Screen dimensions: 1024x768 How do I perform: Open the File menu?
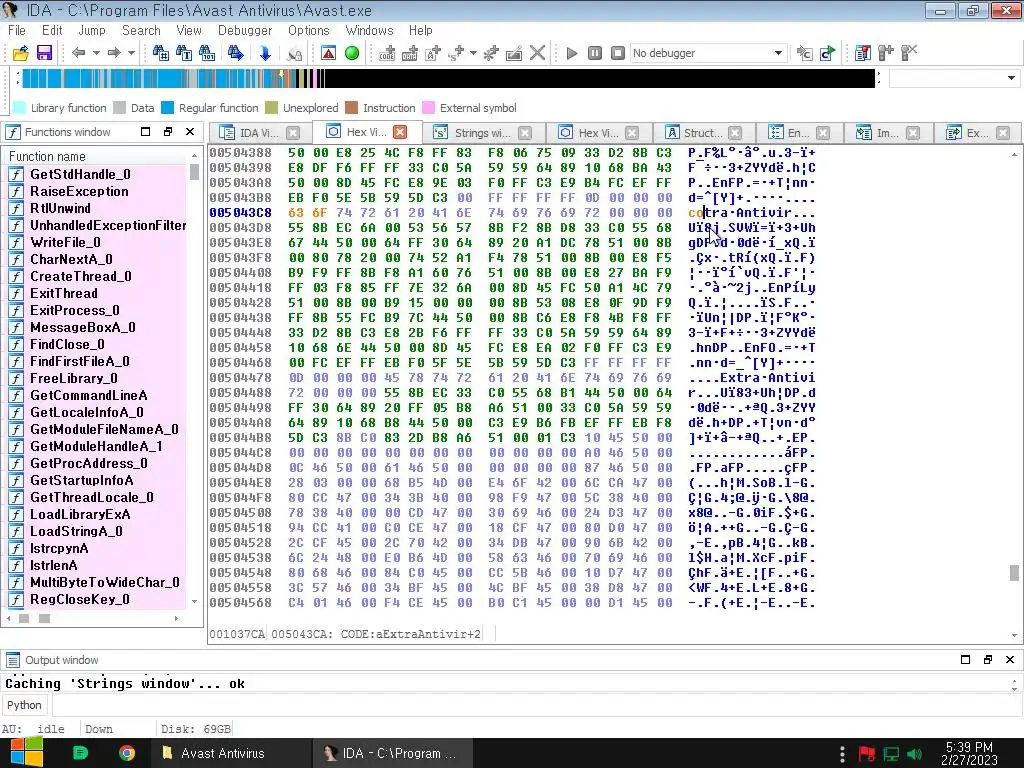[x=16, y=30]
